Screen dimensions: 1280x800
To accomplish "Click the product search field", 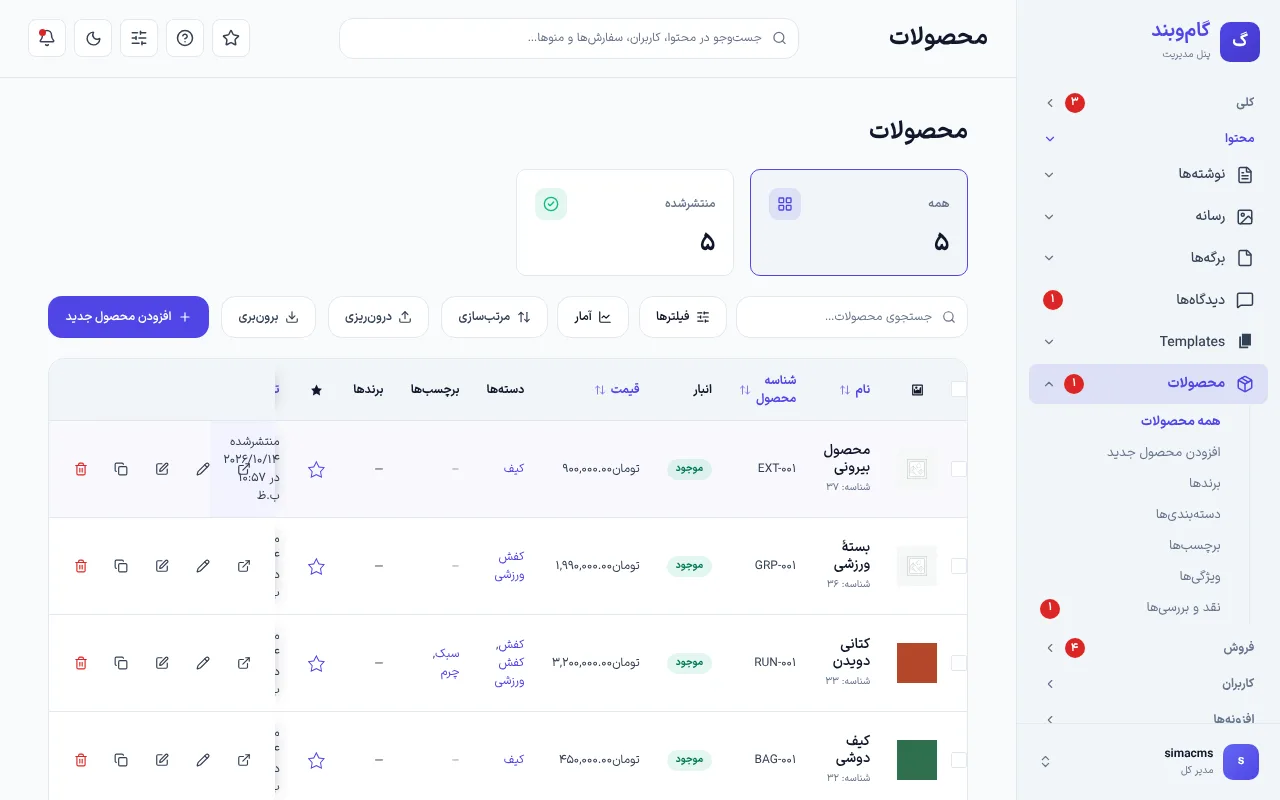I will point(852,317).
